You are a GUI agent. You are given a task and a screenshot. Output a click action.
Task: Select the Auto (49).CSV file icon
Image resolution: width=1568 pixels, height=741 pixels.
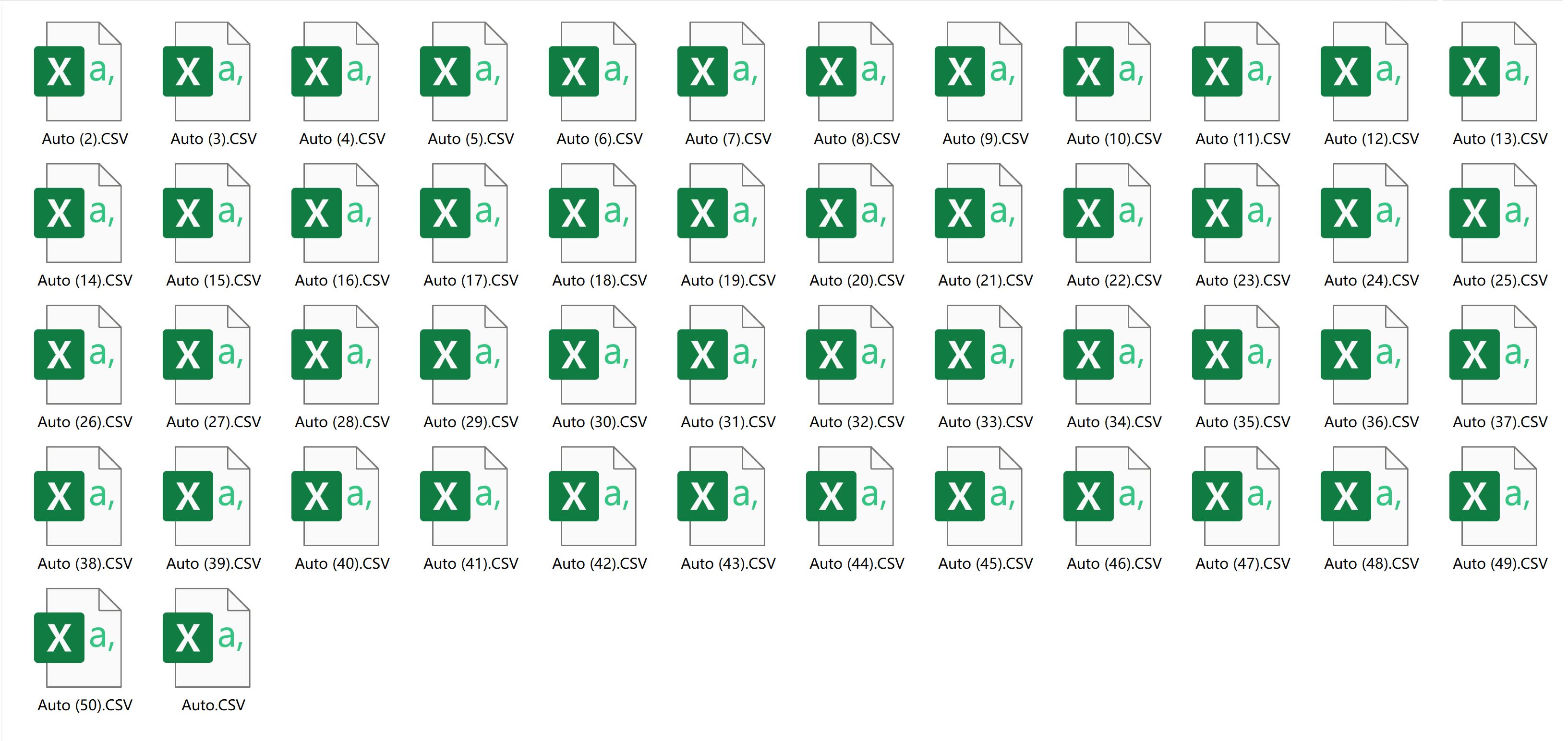(1493, 496)
